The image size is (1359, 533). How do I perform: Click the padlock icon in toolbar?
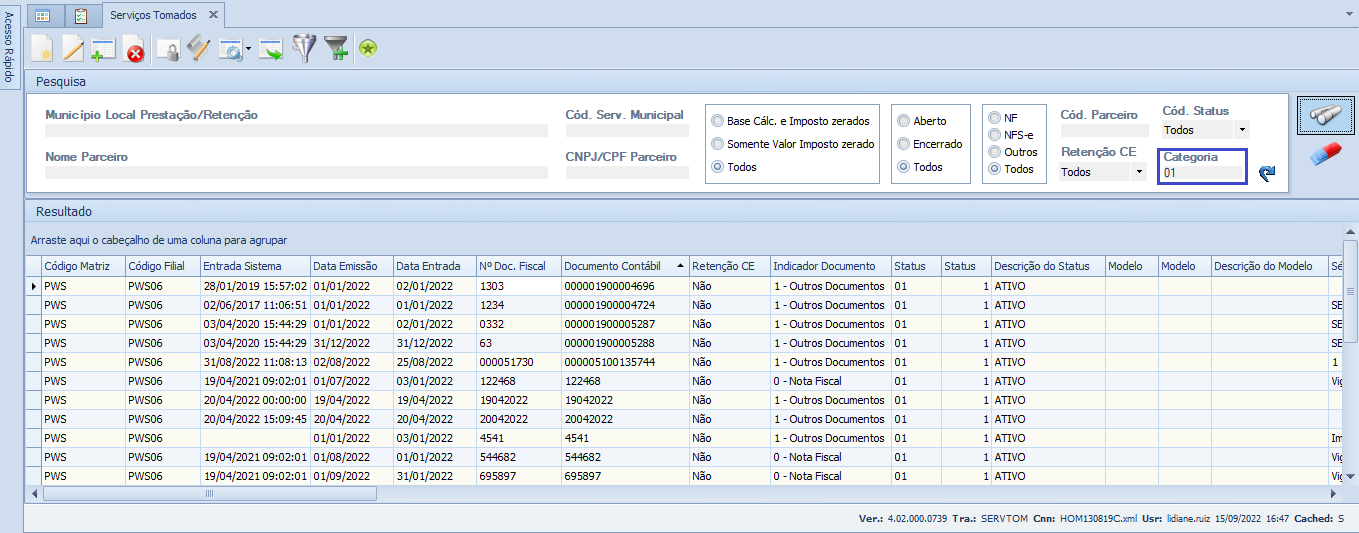[x=169, y=48]
